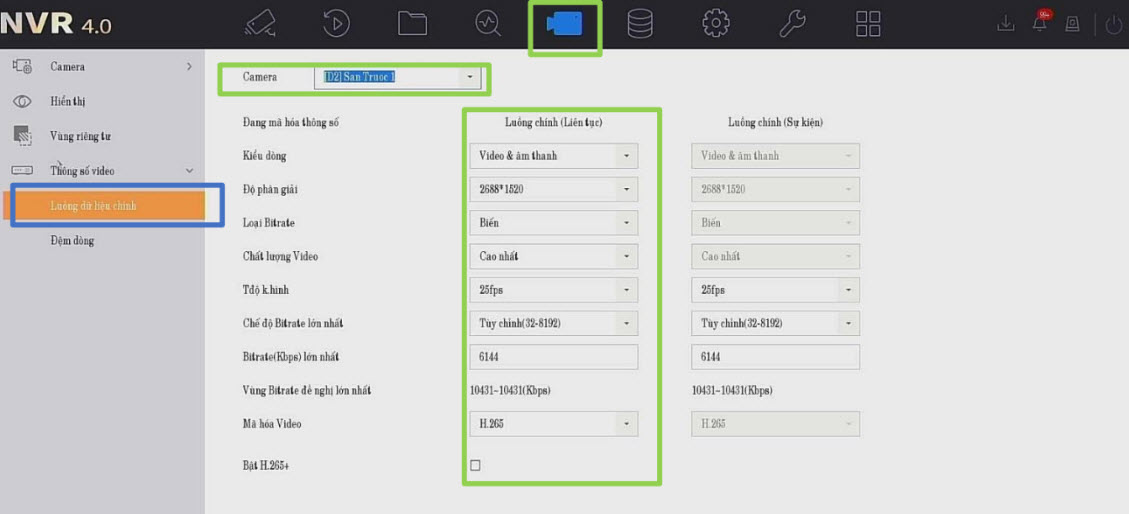
Task: Open the live view camera icon
Action: 260,23
